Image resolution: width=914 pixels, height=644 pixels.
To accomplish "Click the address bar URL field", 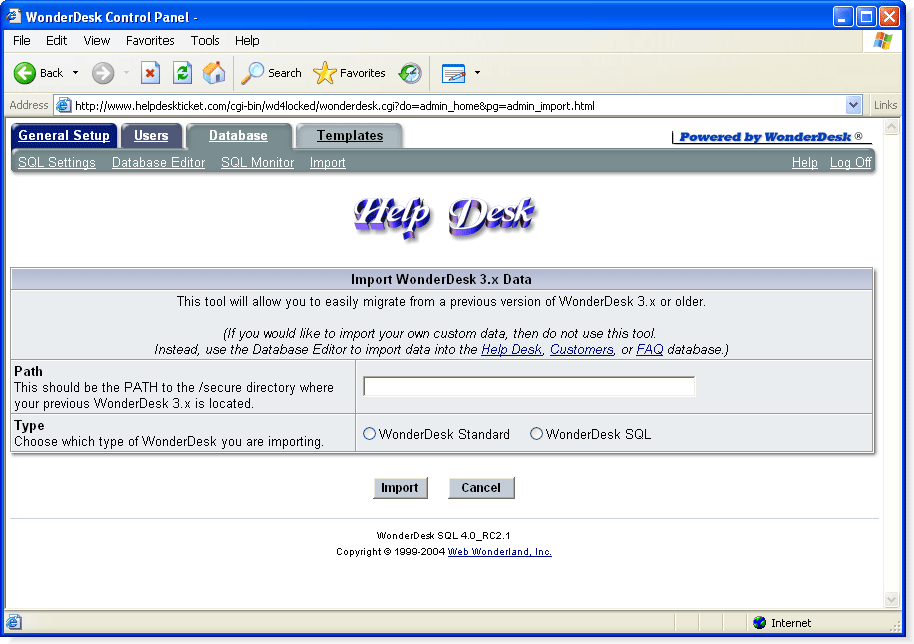I will (449, 105).
